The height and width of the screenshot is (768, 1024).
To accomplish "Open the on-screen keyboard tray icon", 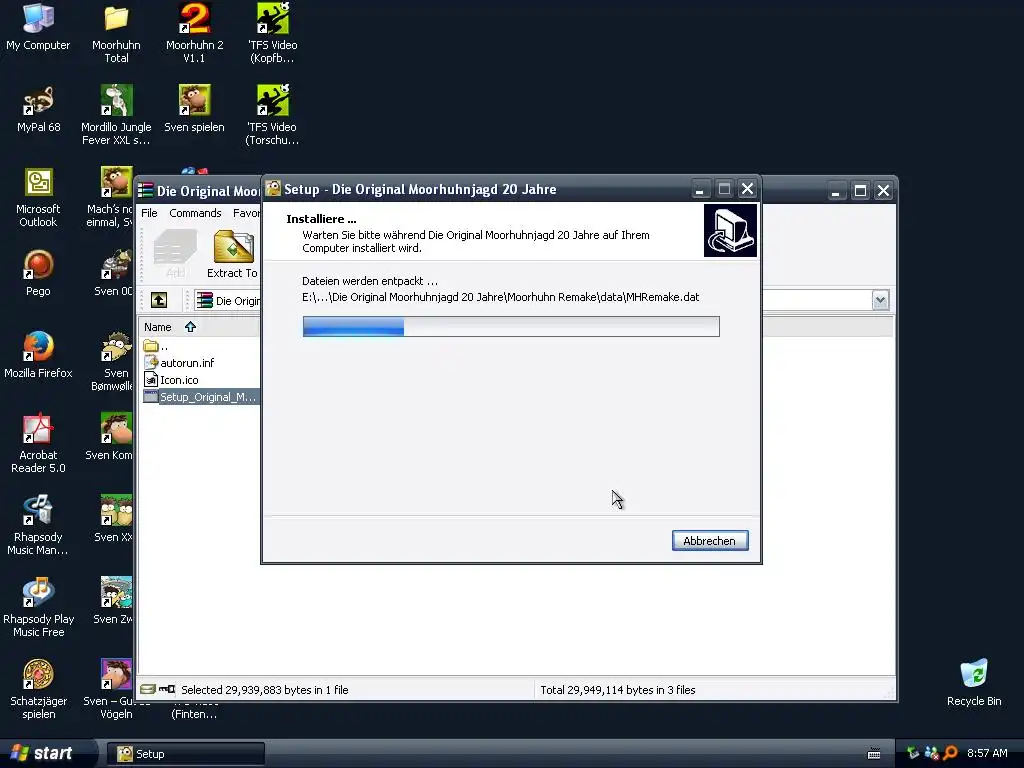I will 874,754.
